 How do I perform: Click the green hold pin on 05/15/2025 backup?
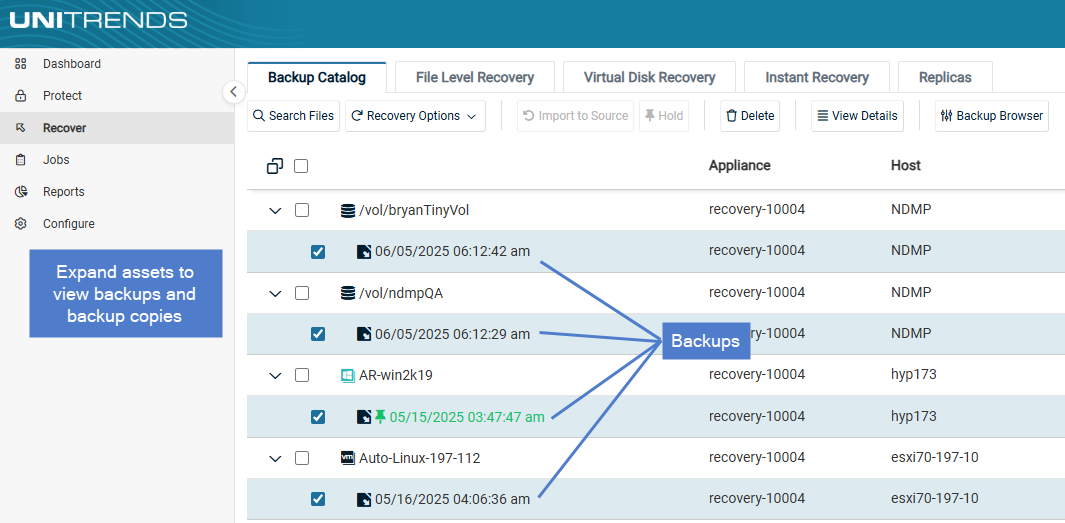tap(380, 417)
